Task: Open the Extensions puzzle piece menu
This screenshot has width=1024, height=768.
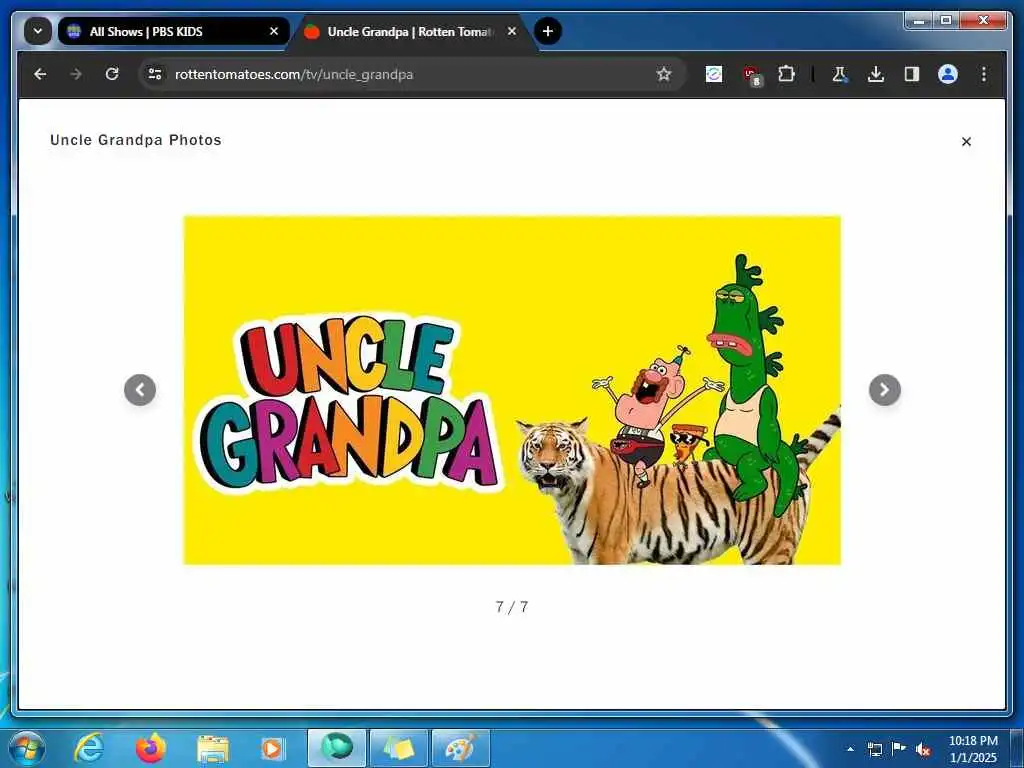Action: (787, 74)
